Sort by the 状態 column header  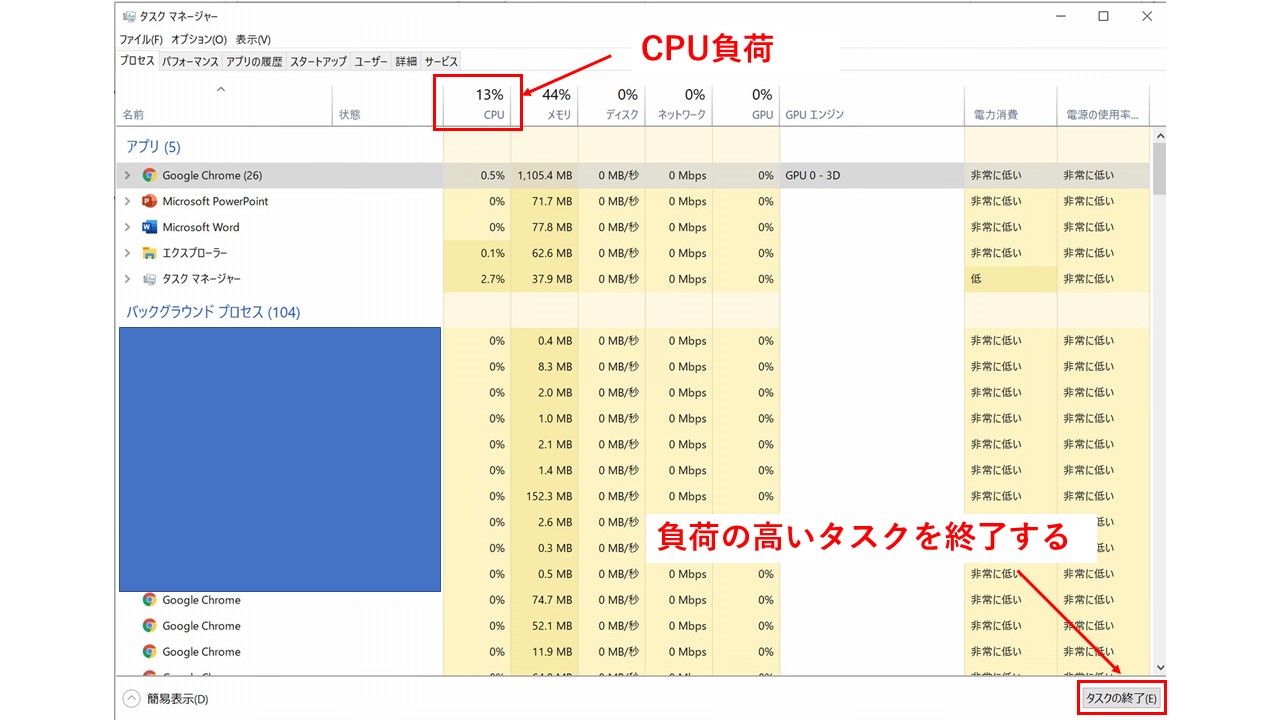pos(387,104)
